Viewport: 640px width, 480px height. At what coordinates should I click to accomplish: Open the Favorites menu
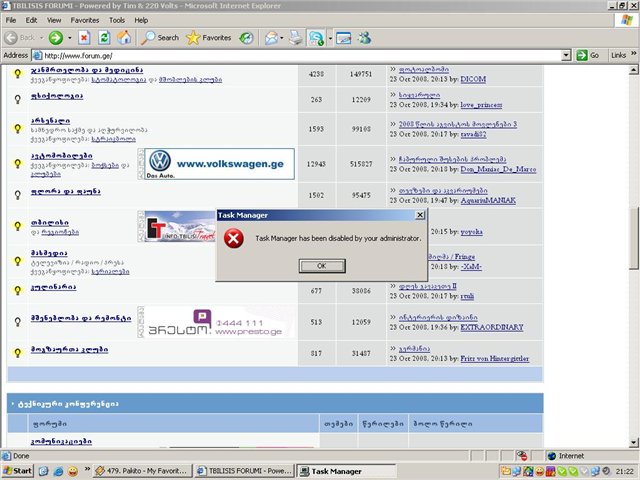(x=84, y=20)
